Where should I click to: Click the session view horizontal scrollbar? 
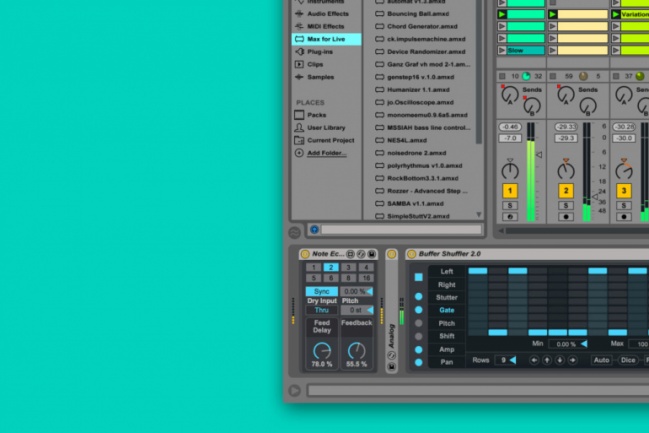577,231
